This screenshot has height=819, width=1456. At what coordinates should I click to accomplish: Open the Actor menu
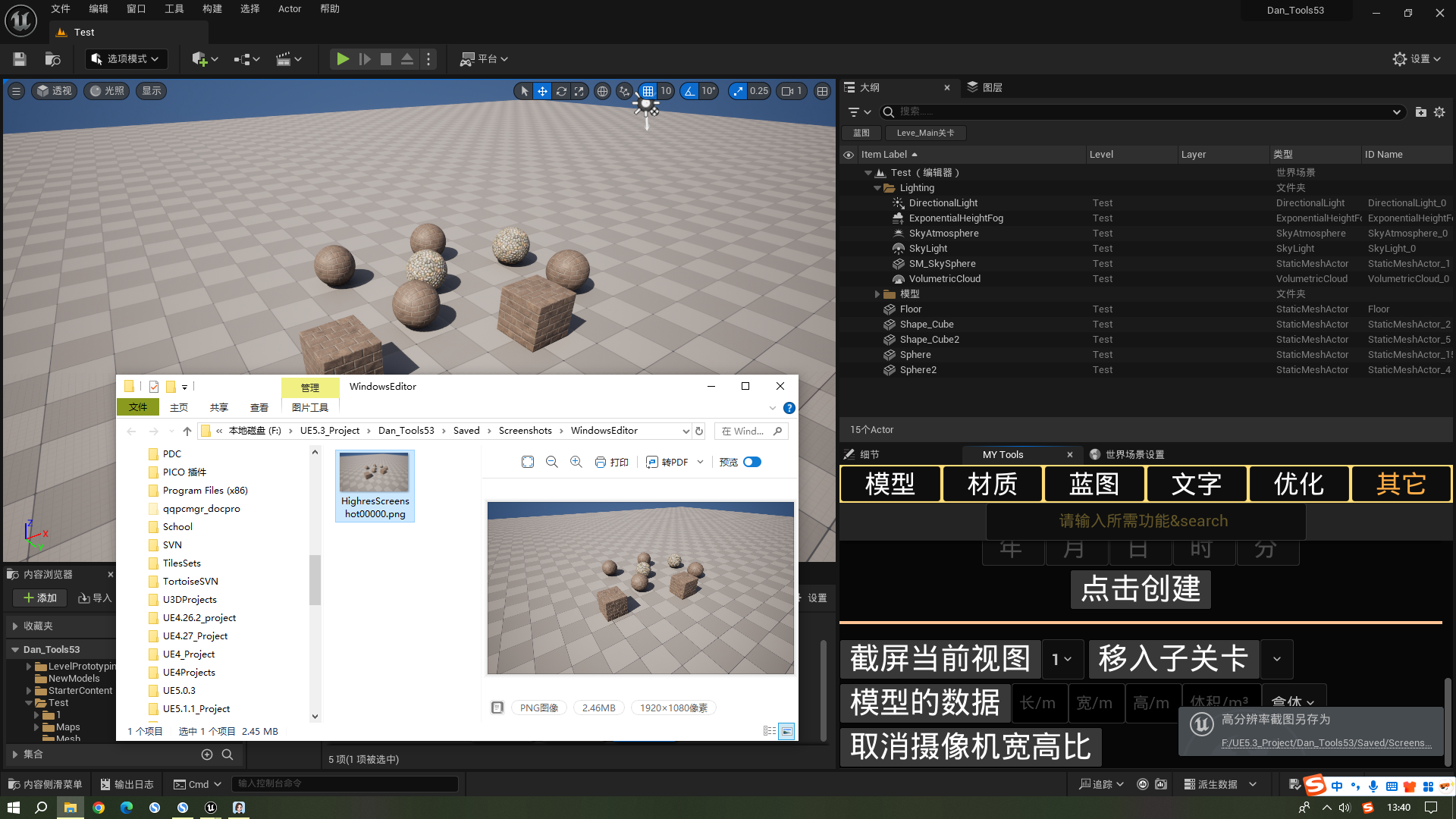[290, 9]
